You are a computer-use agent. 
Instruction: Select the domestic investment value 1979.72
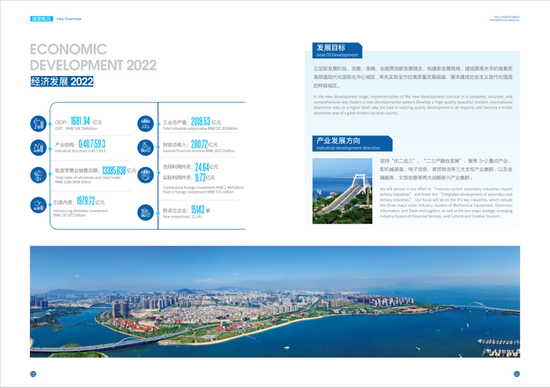[86, 201]
